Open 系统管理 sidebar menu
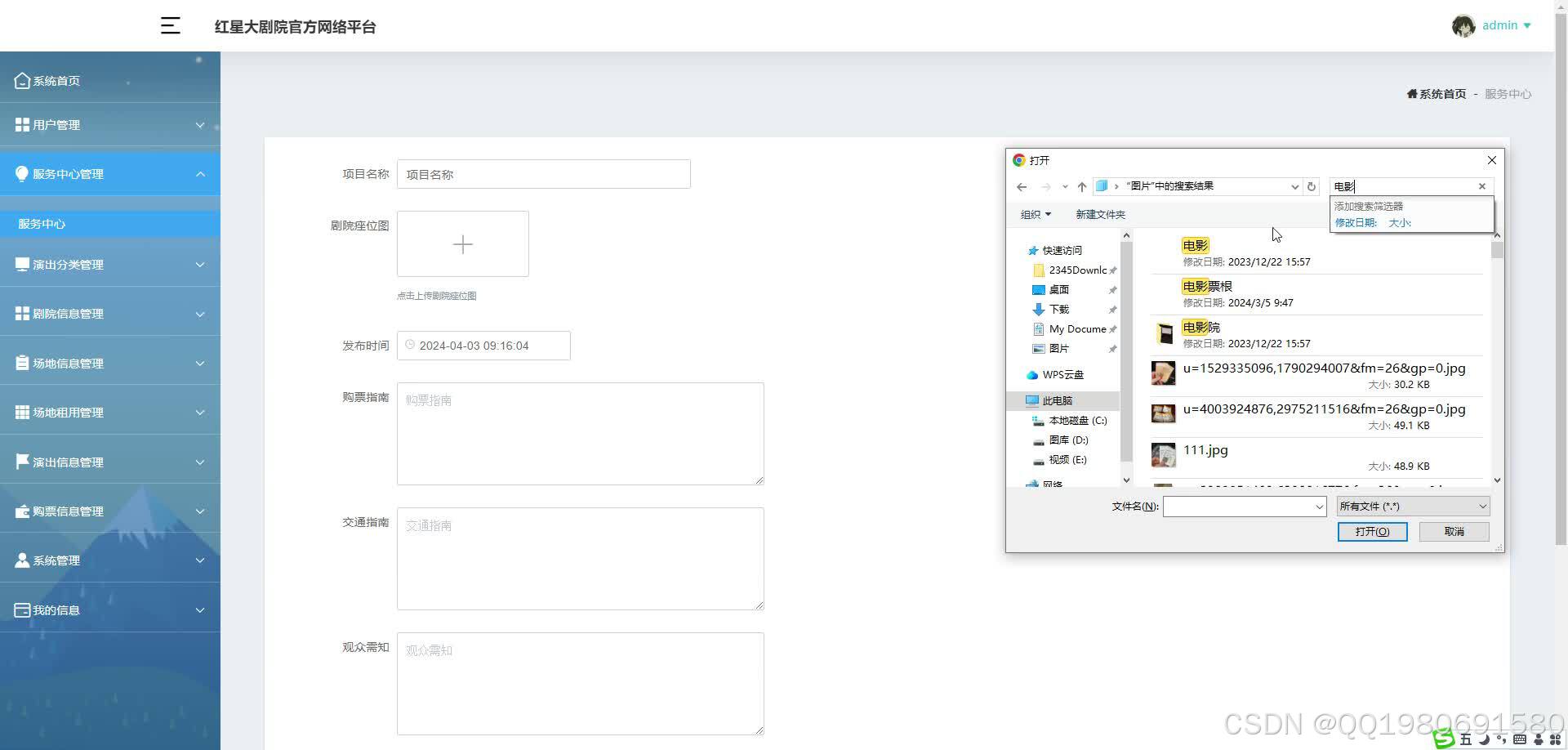Viewport: 1568px width, 750px height. point(110,560)
